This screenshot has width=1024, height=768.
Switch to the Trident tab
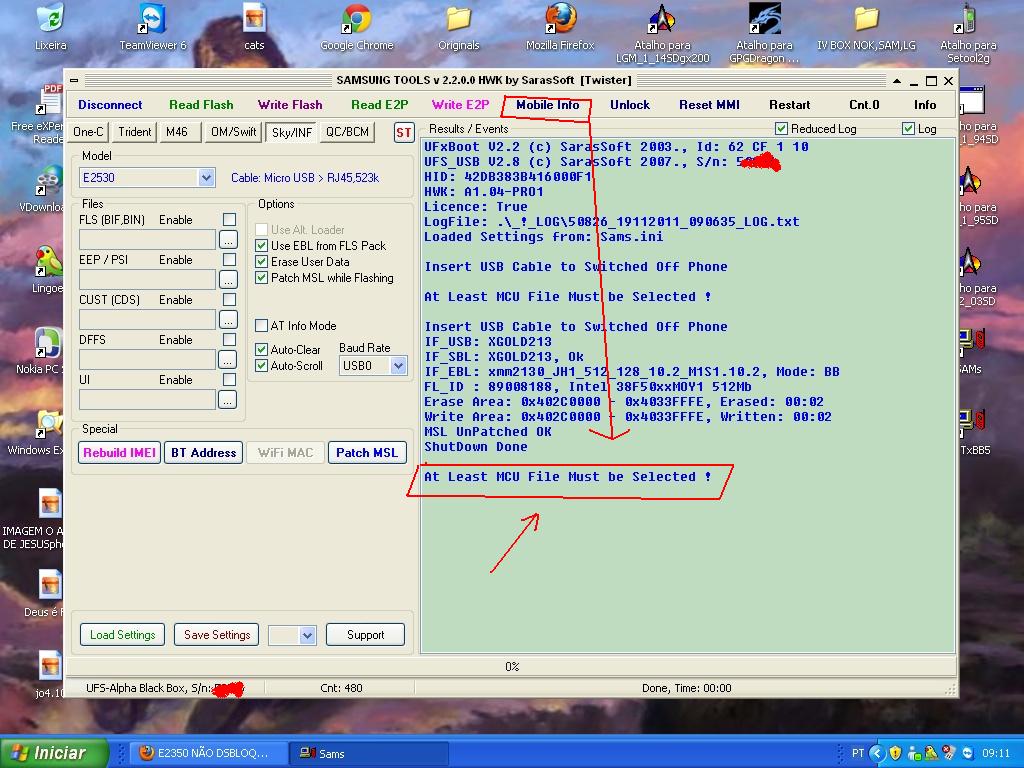[x=135, y=132]
